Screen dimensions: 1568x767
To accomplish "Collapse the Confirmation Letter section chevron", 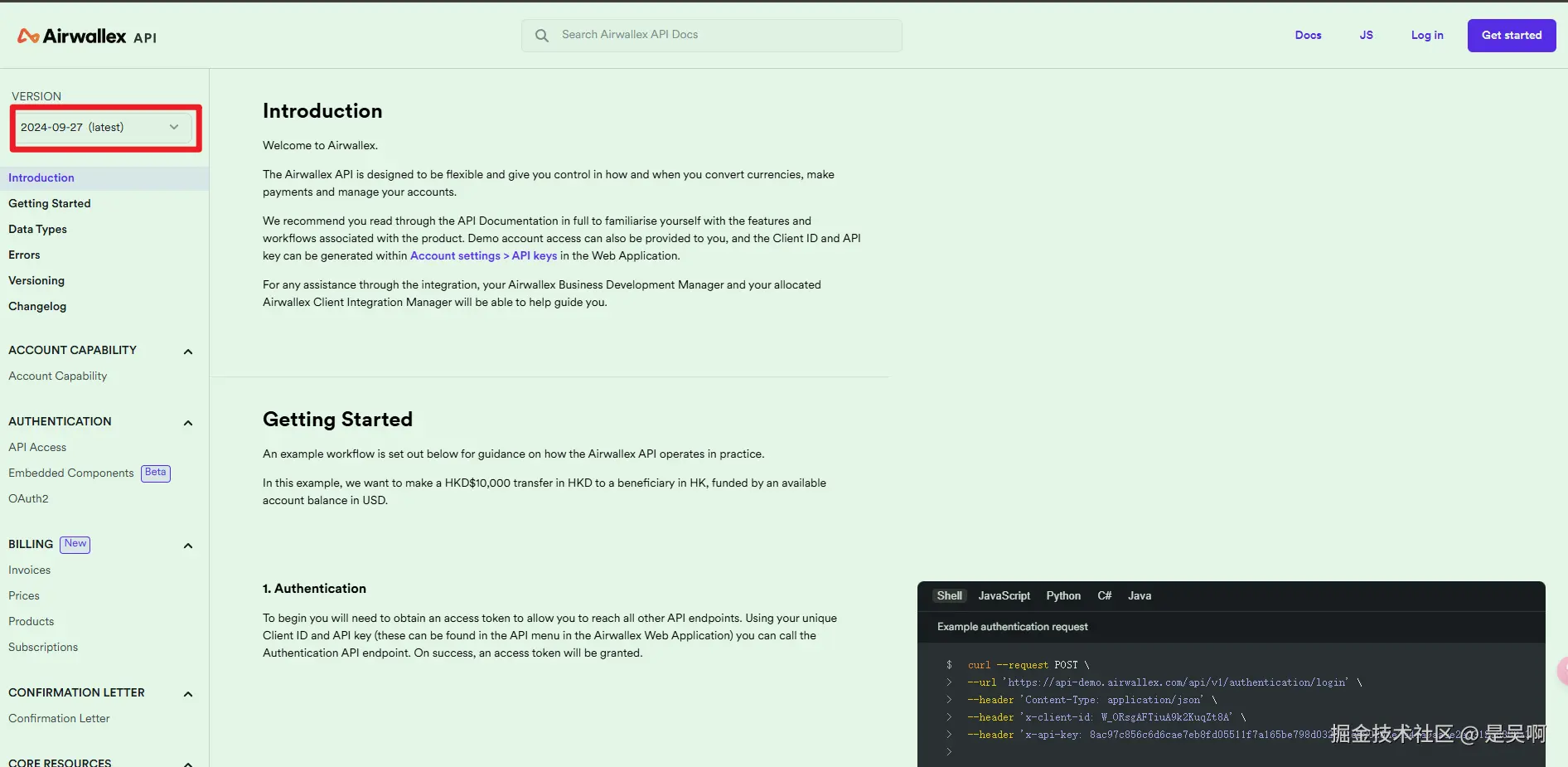I will 188,694.
